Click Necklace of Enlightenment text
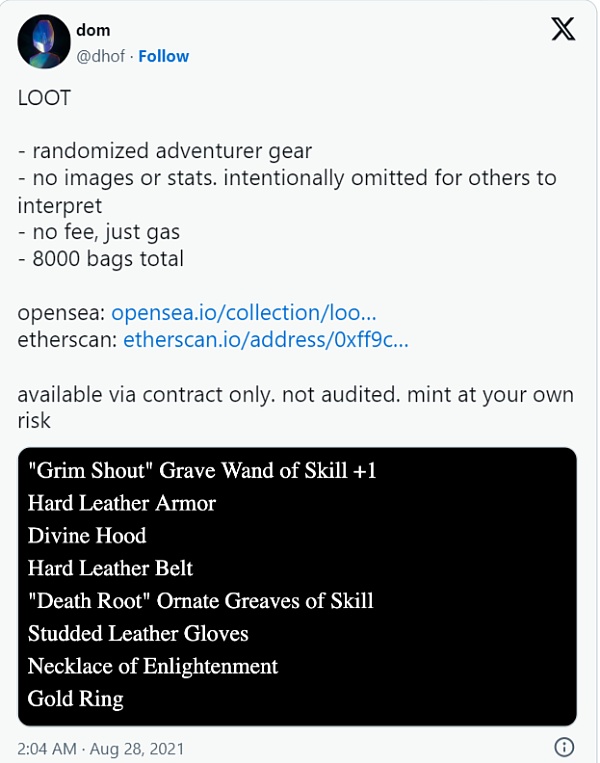 (152, 666)
